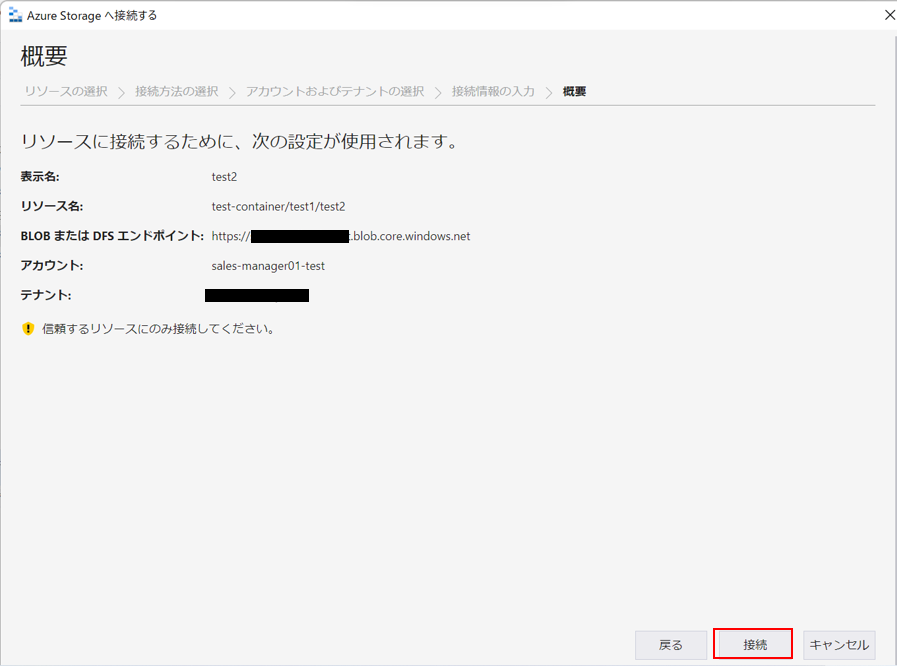Click the リソースに接続するために settings description text
Screen dimensions: 897x666
(x=240, y=141)
